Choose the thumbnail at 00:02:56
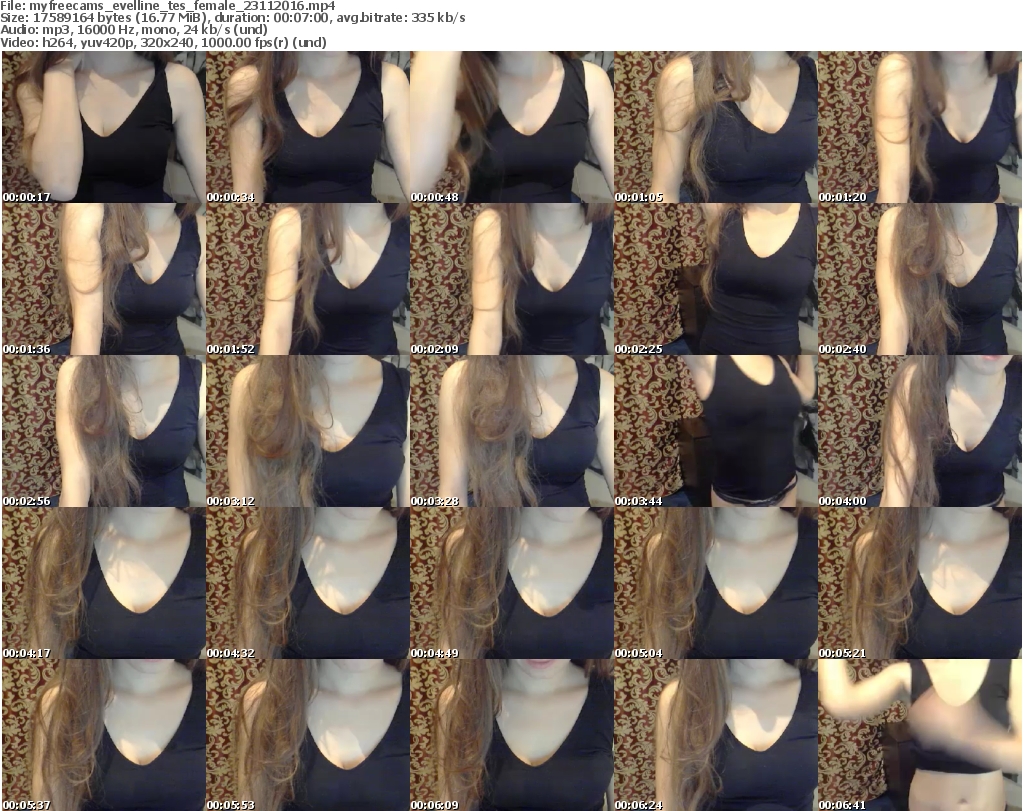Screen dimensions: 1024x811 tap(104, 432)
